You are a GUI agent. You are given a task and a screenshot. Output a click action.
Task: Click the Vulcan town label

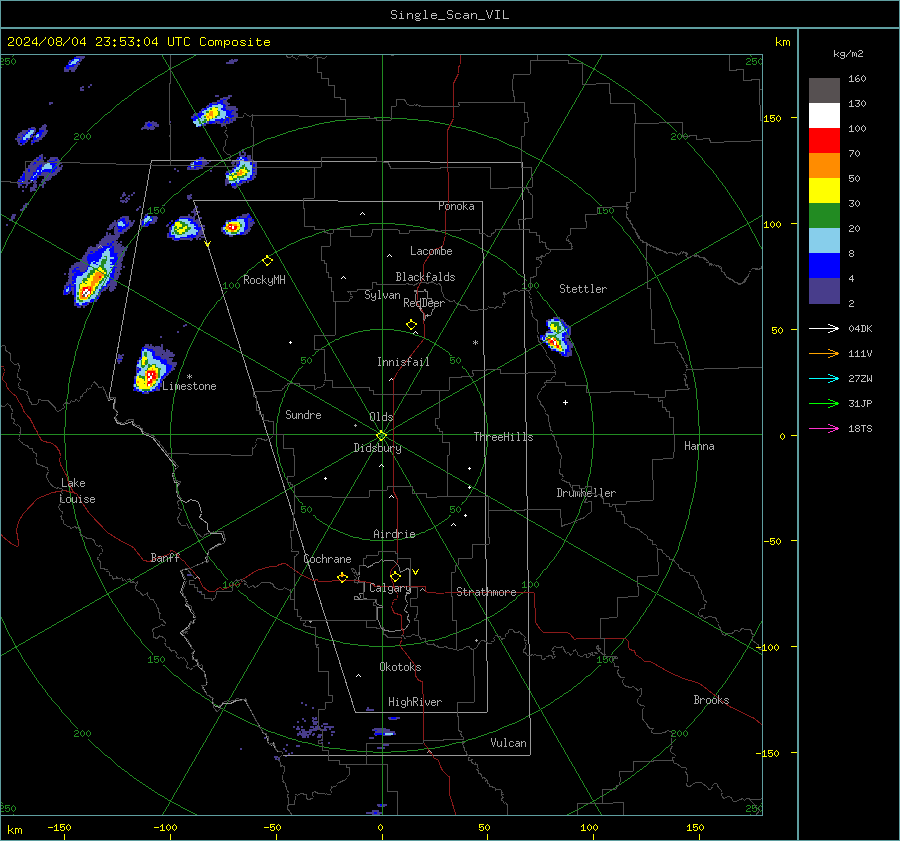pyautogui.click(x=508, y=743)
